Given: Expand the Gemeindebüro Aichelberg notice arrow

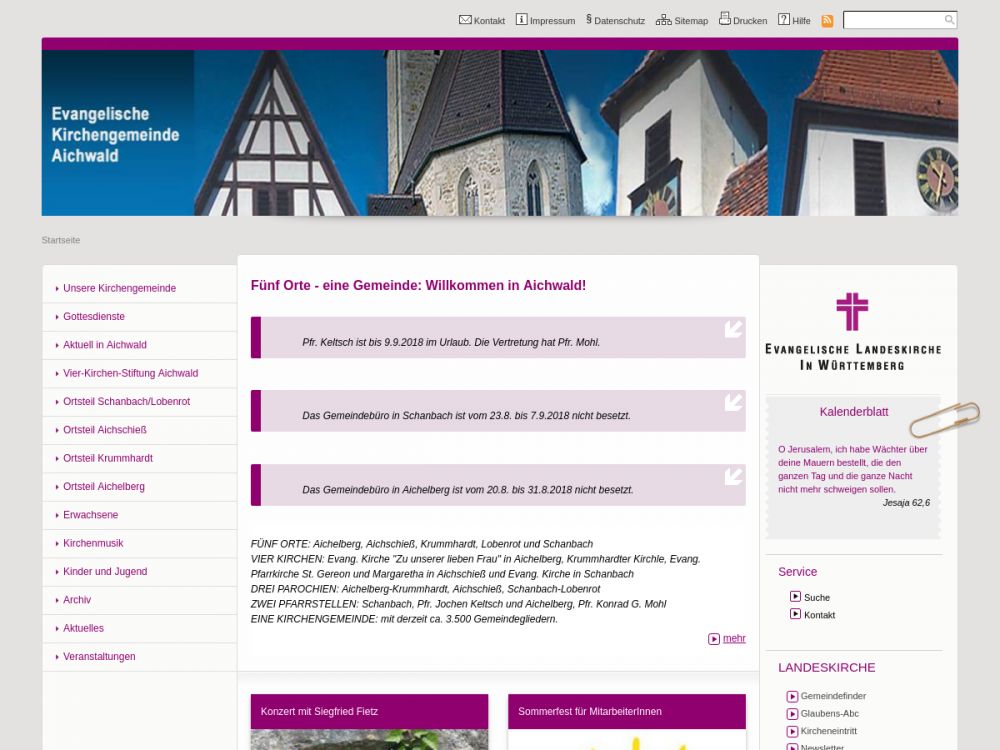Looking at the screenshot, I should coord(734,476).
